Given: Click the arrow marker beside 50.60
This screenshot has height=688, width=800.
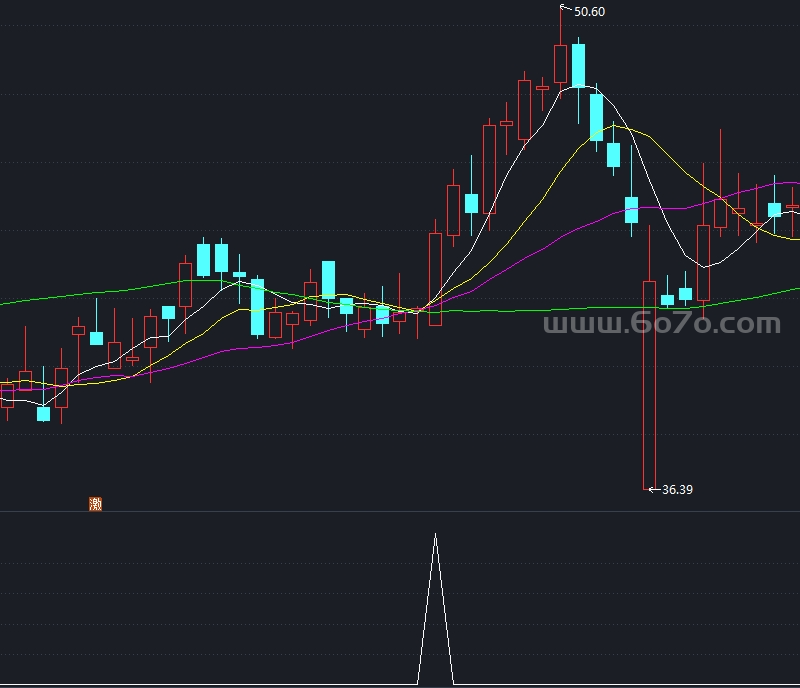Looking at the screenshot, I should tap(565, 11).
